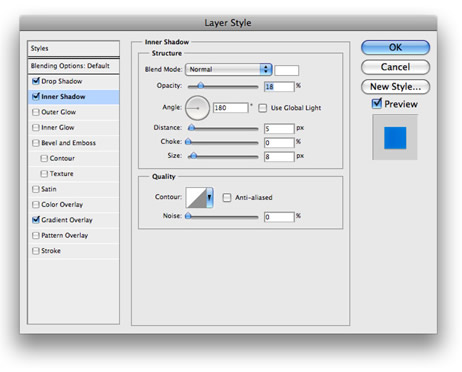Open the Contour curve picker thumbnail
The image size is (462, 372).
click(x=196, y=197)
